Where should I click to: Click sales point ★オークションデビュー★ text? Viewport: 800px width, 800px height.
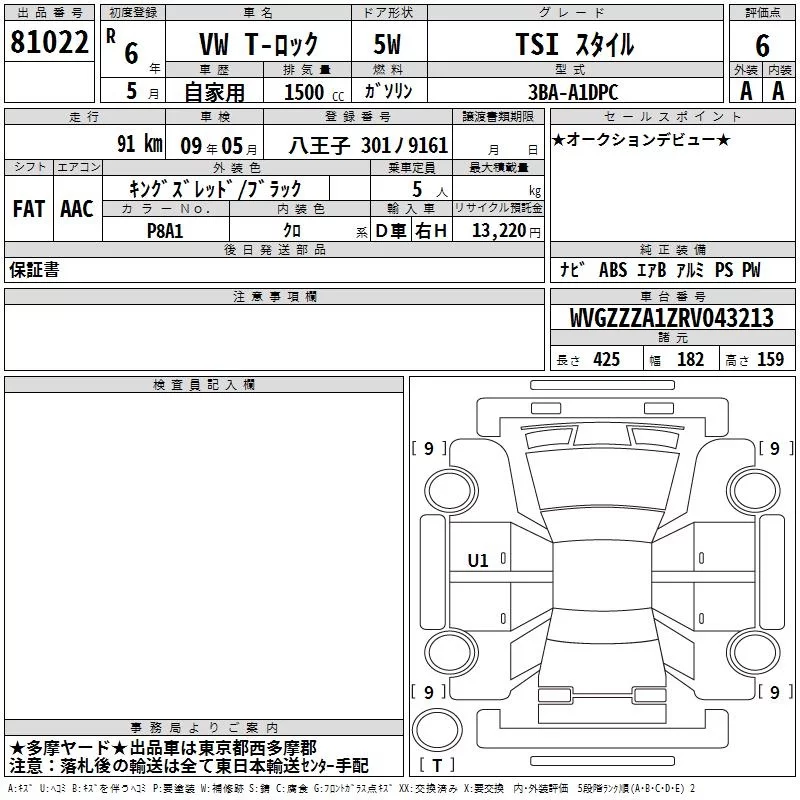click(x=641, y=139)
